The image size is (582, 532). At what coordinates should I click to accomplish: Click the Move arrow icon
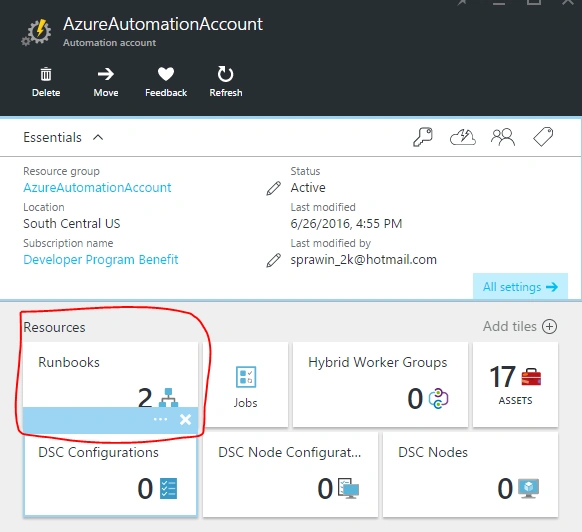tap(106, 74)
